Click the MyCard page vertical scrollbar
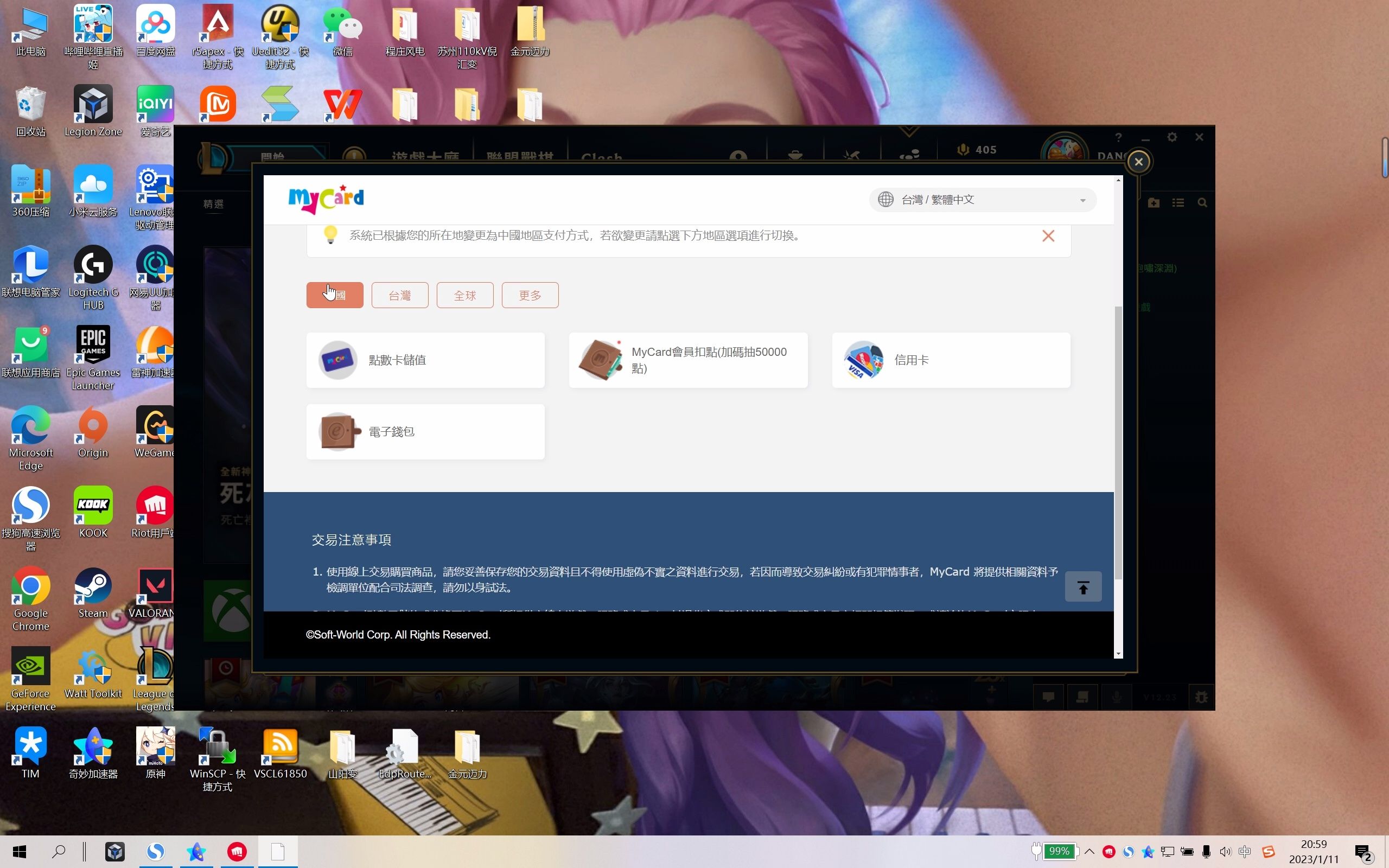The width and height of the screenshot is (1389, 868). 1118,442
